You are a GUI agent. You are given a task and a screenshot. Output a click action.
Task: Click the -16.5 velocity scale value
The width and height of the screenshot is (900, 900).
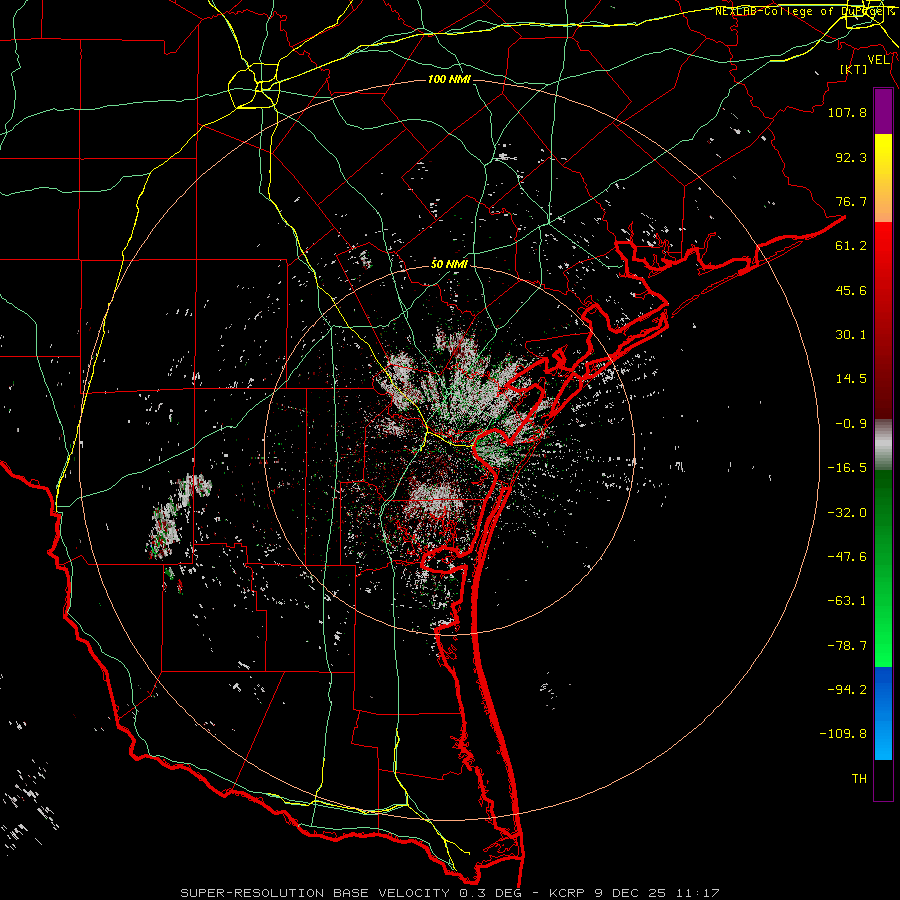847,468
